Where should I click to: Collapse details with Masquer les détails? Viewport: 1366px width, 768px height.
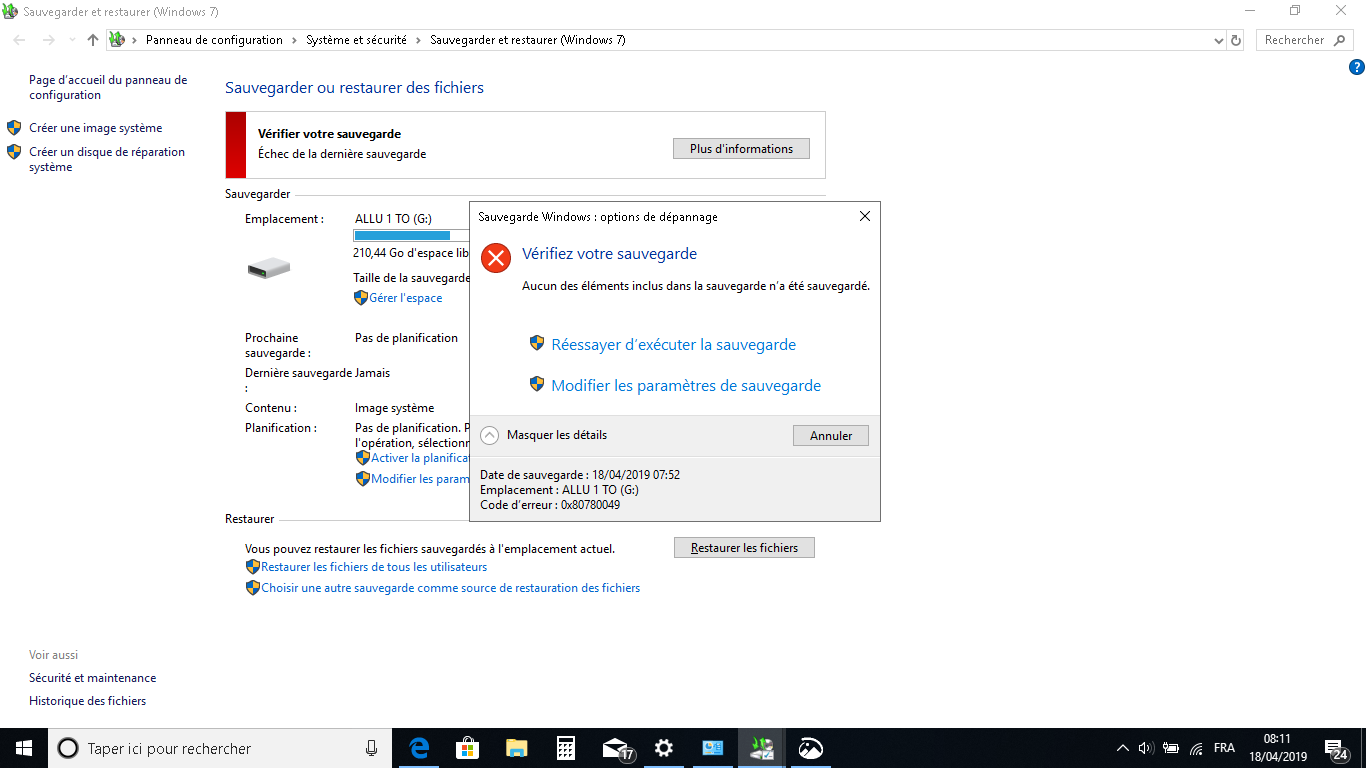point(544,435)
